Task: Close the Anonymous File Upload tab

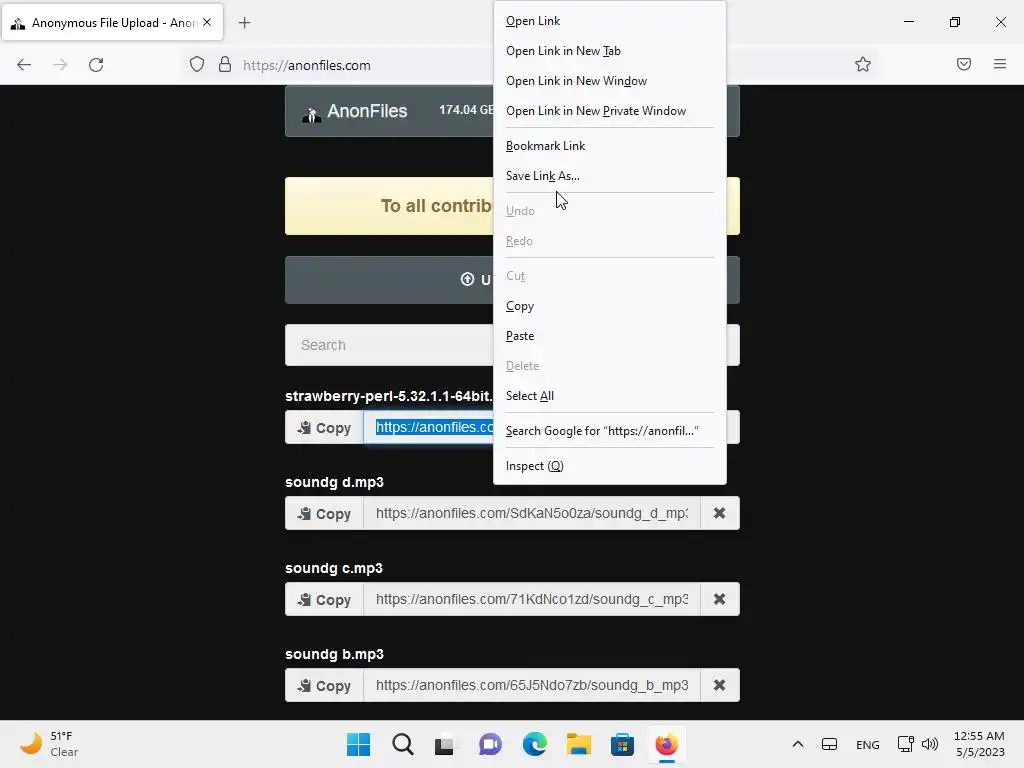Action: 207,22
